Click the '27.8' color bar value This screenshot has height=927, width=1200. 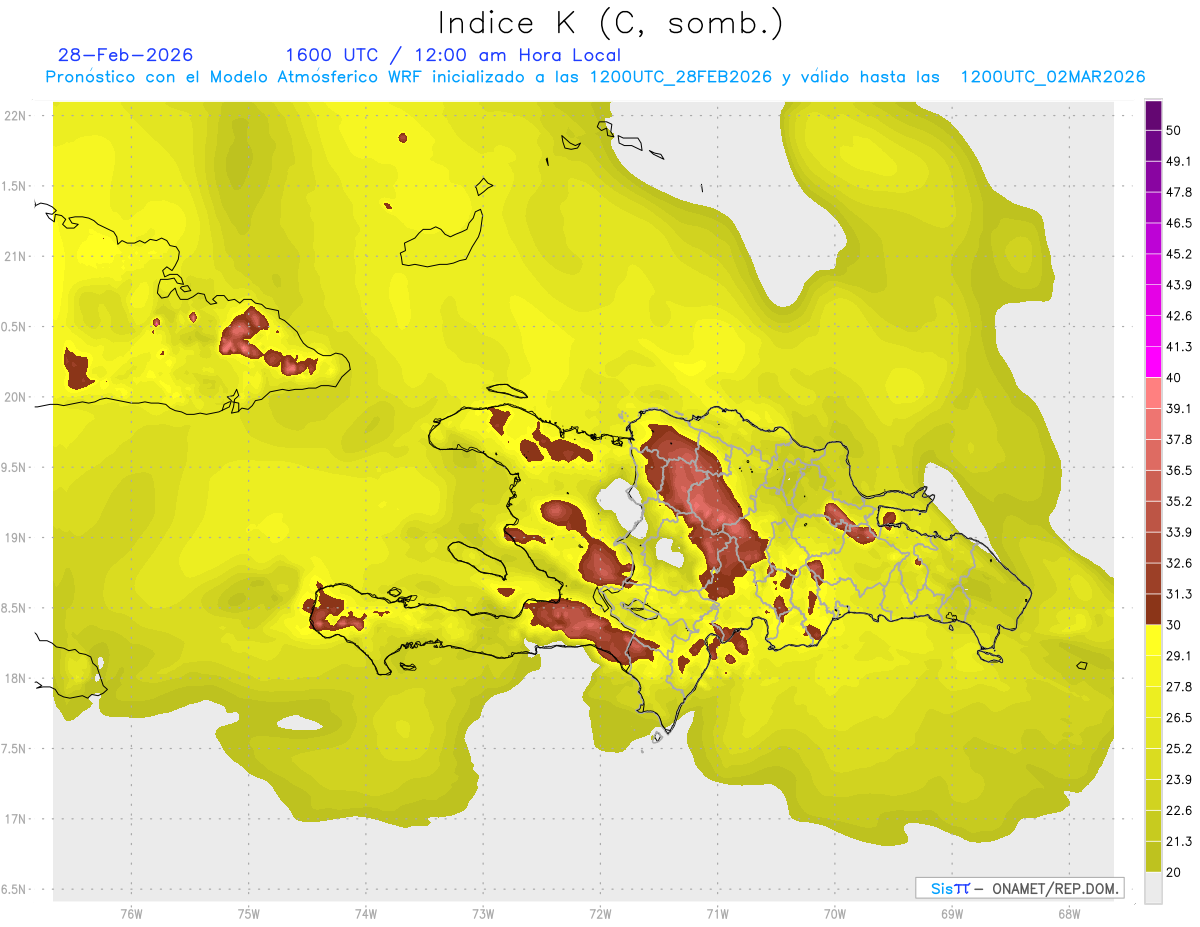click(1179, 687)
